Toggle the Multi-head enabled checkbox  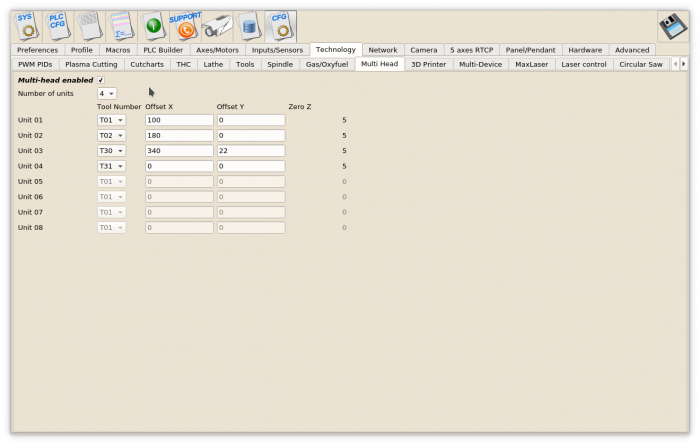pos(101,80)
